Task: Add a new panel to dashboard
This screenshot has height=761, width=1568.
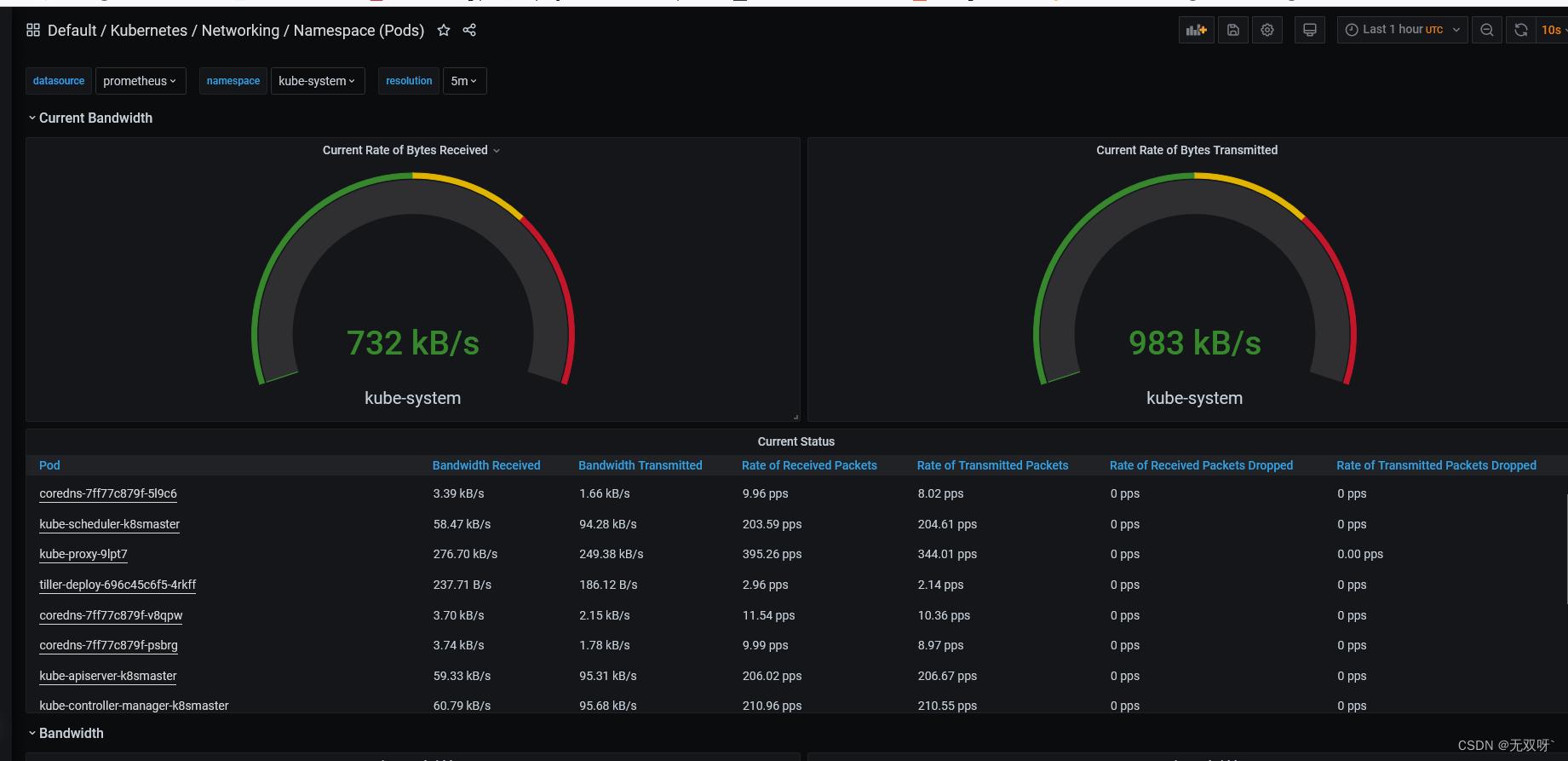Action: point(1197,30)
